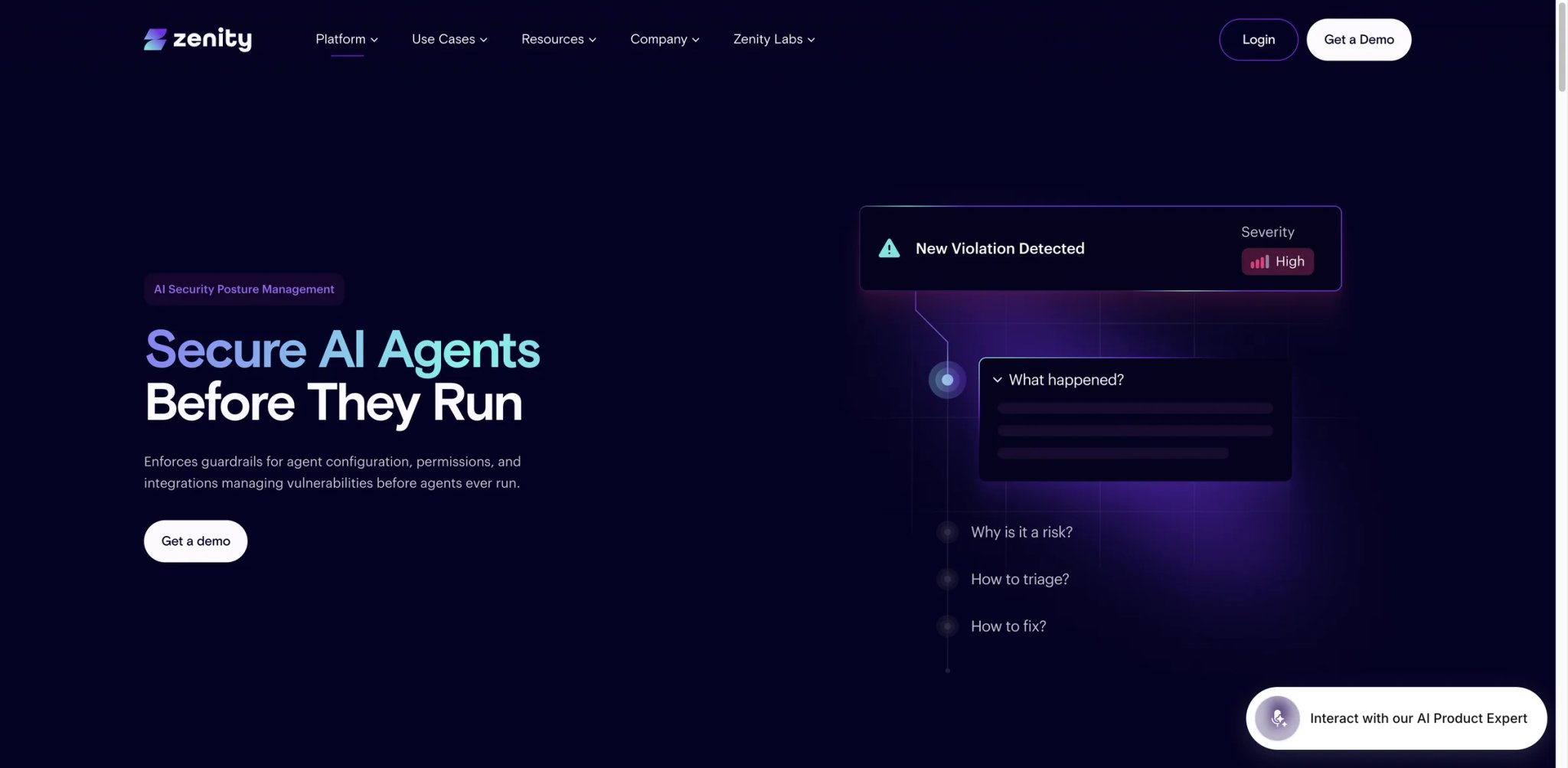Click the chevron next to Zenity Labs
This screenshot has height=768, width=1568.
811,40
